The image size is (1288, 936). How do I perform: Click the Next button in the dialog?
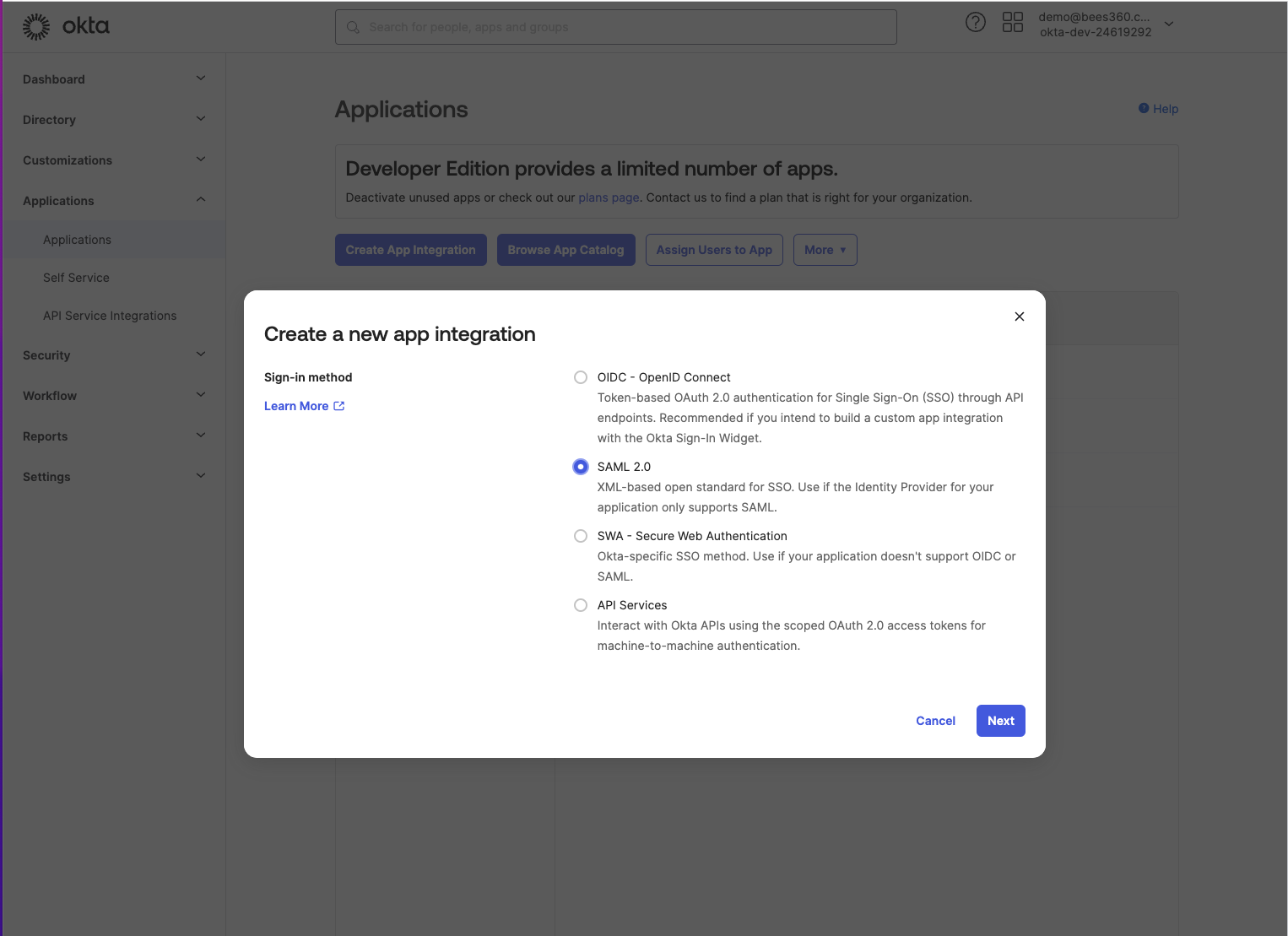[1001, 721]
